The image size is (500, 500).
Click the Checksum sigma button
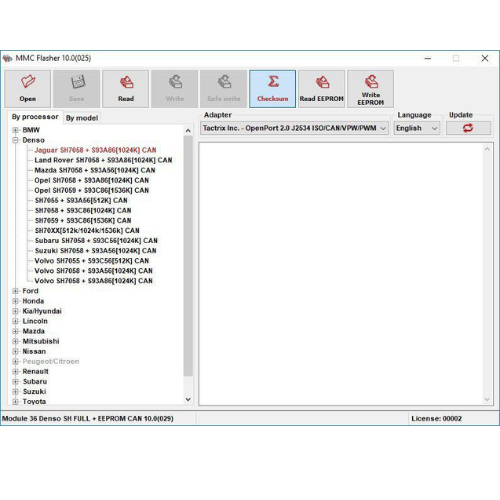(x=273, y=89)
